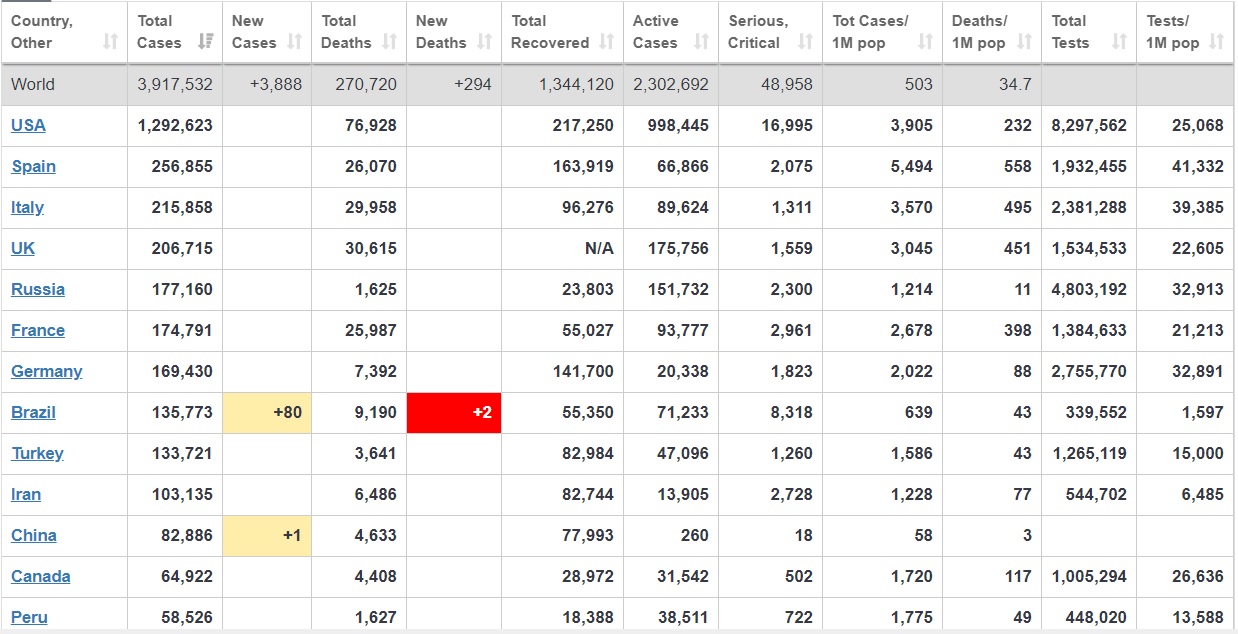Select World total deaths 270,720
Screen dimensions: 1238x634
[364, 84]
